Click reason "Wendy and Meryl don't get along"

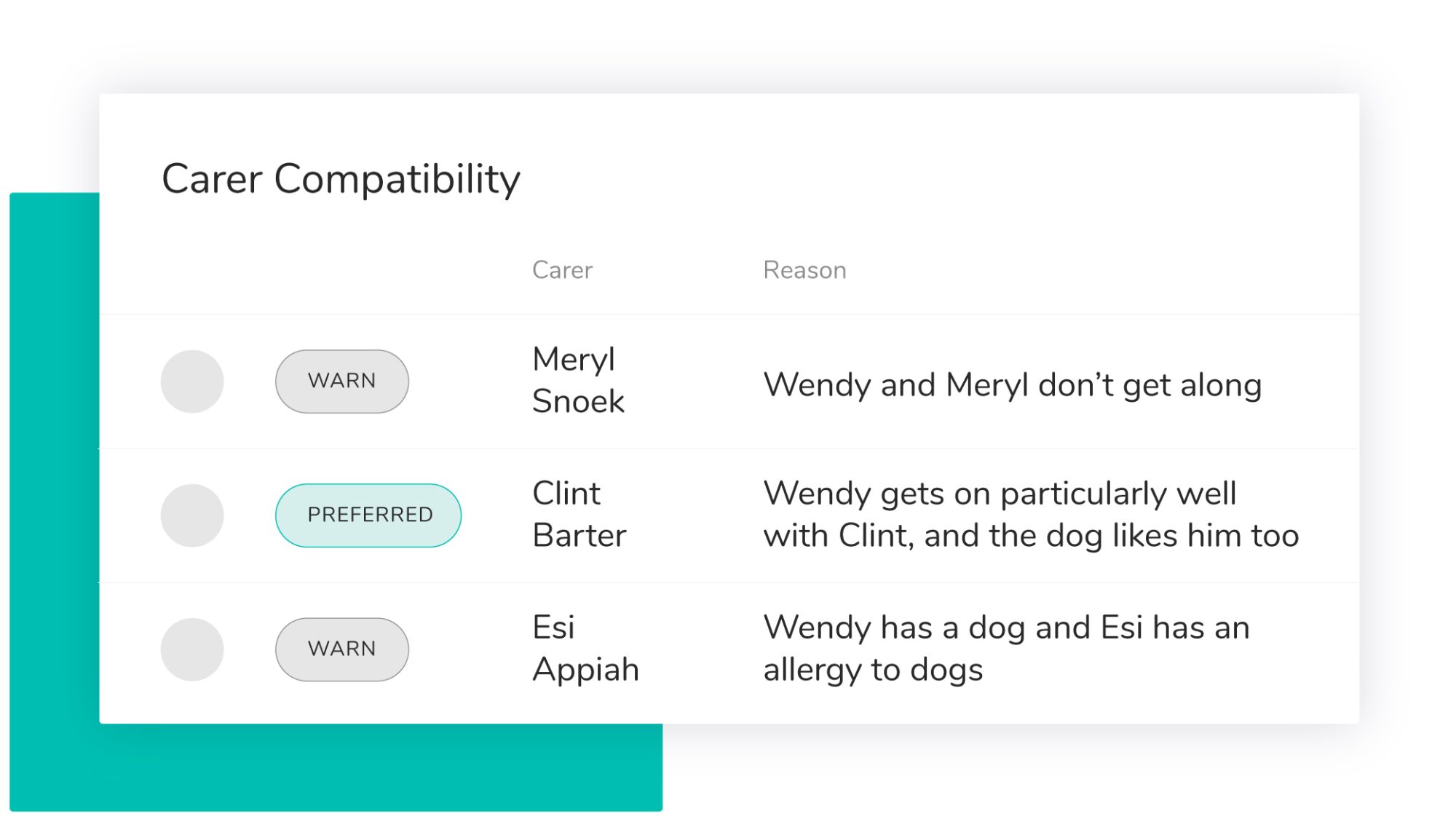tap(1012, 385)
